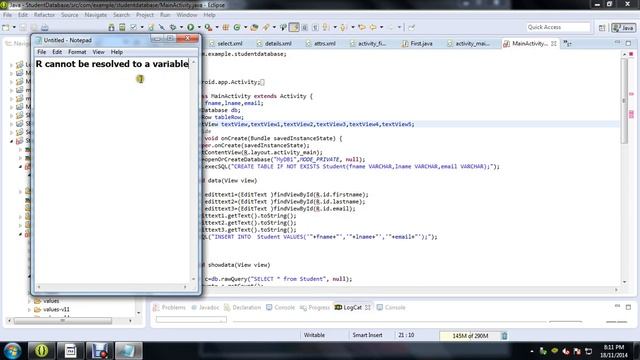The image size is (640, 360).
Task: Click the Open Perspective icon
Action: click(x=602, y=28)
